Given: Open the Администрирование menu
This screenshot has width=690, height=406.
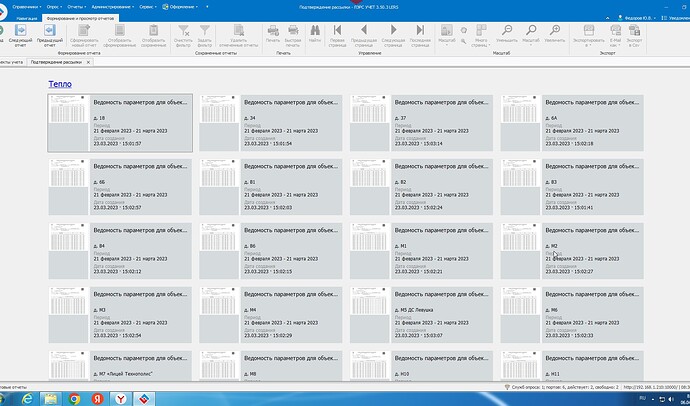Looking at the screenshot, I should (x=113, y=7).
